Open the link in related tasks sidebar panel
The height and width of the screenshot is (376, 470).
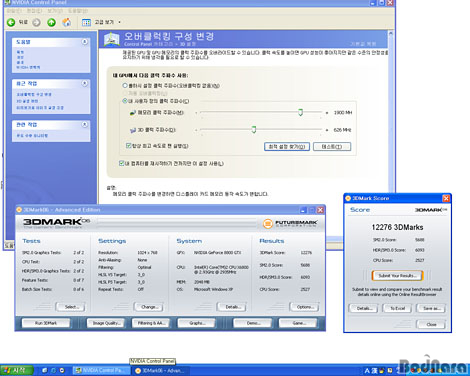pyautogui.click(x=32, y=136)
